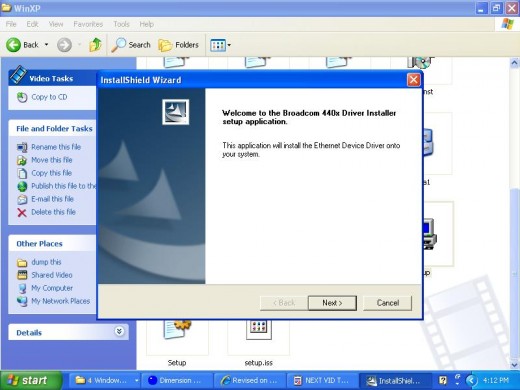Open the Views dropdown in toolbar

pos(220,45)
